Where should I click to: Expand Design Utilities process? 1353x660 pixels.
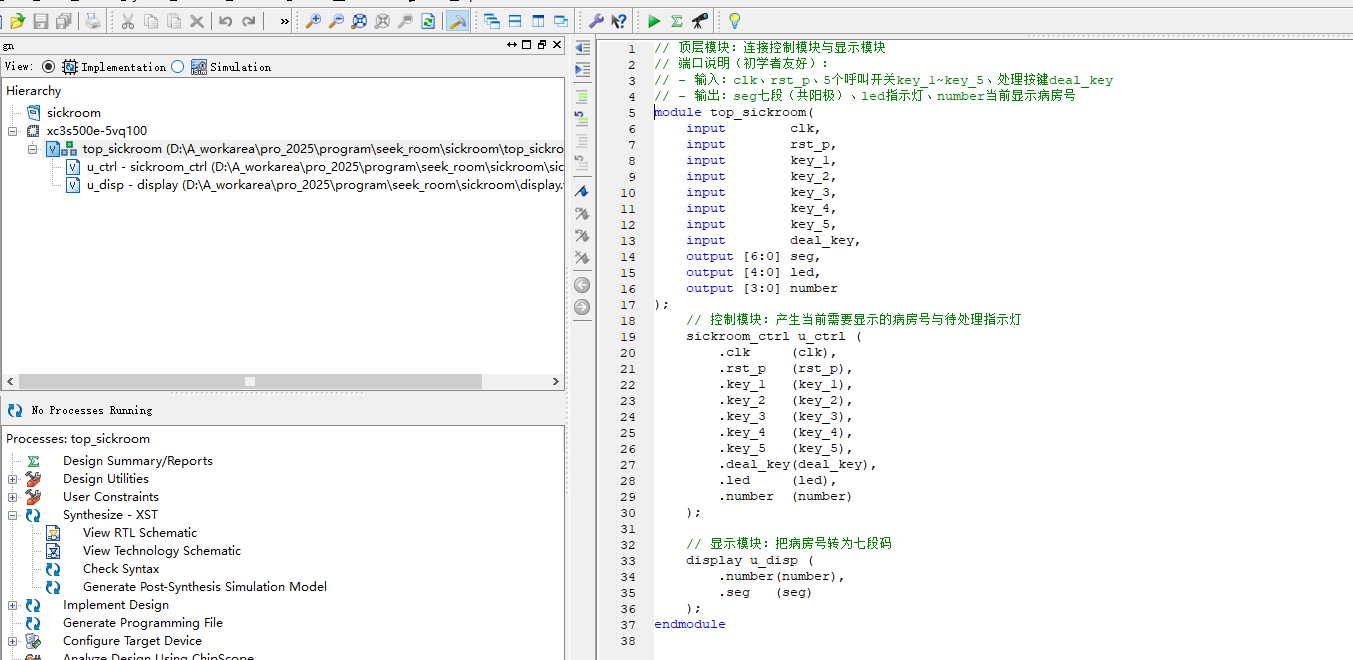[13, 479]
